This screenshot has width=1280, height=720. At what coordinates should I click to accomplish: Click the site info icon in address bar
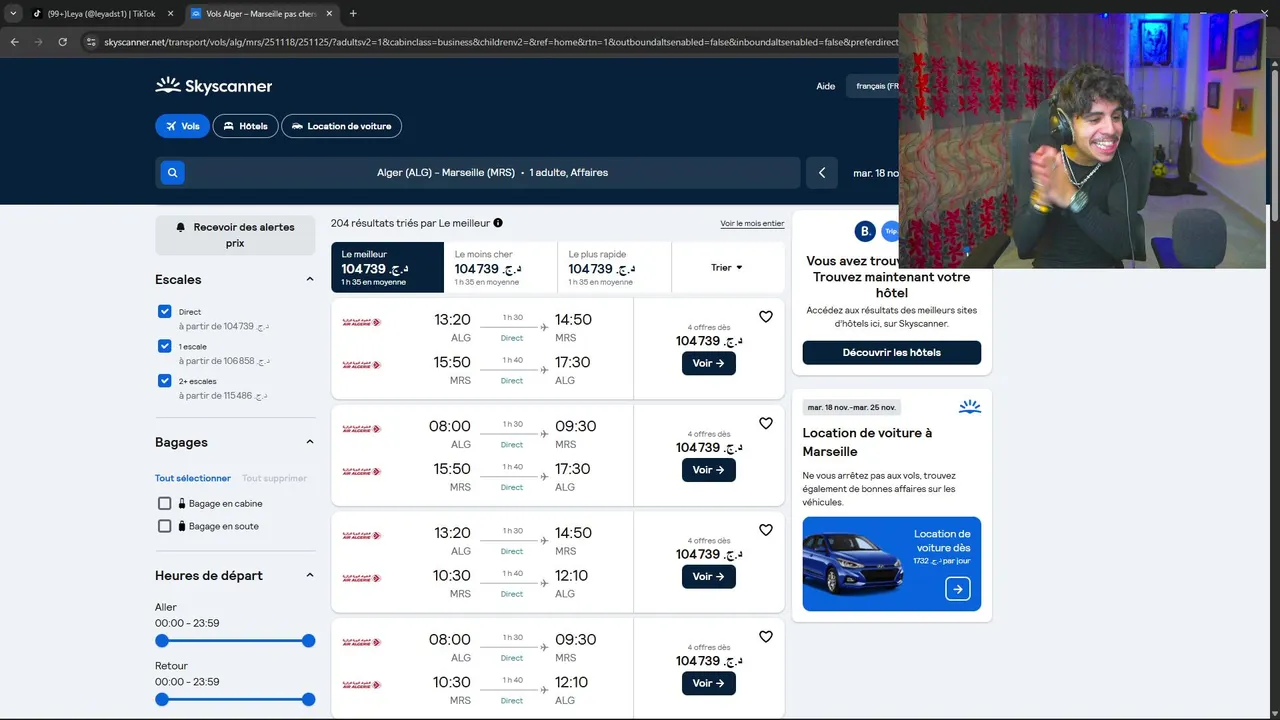coord(91,42)
